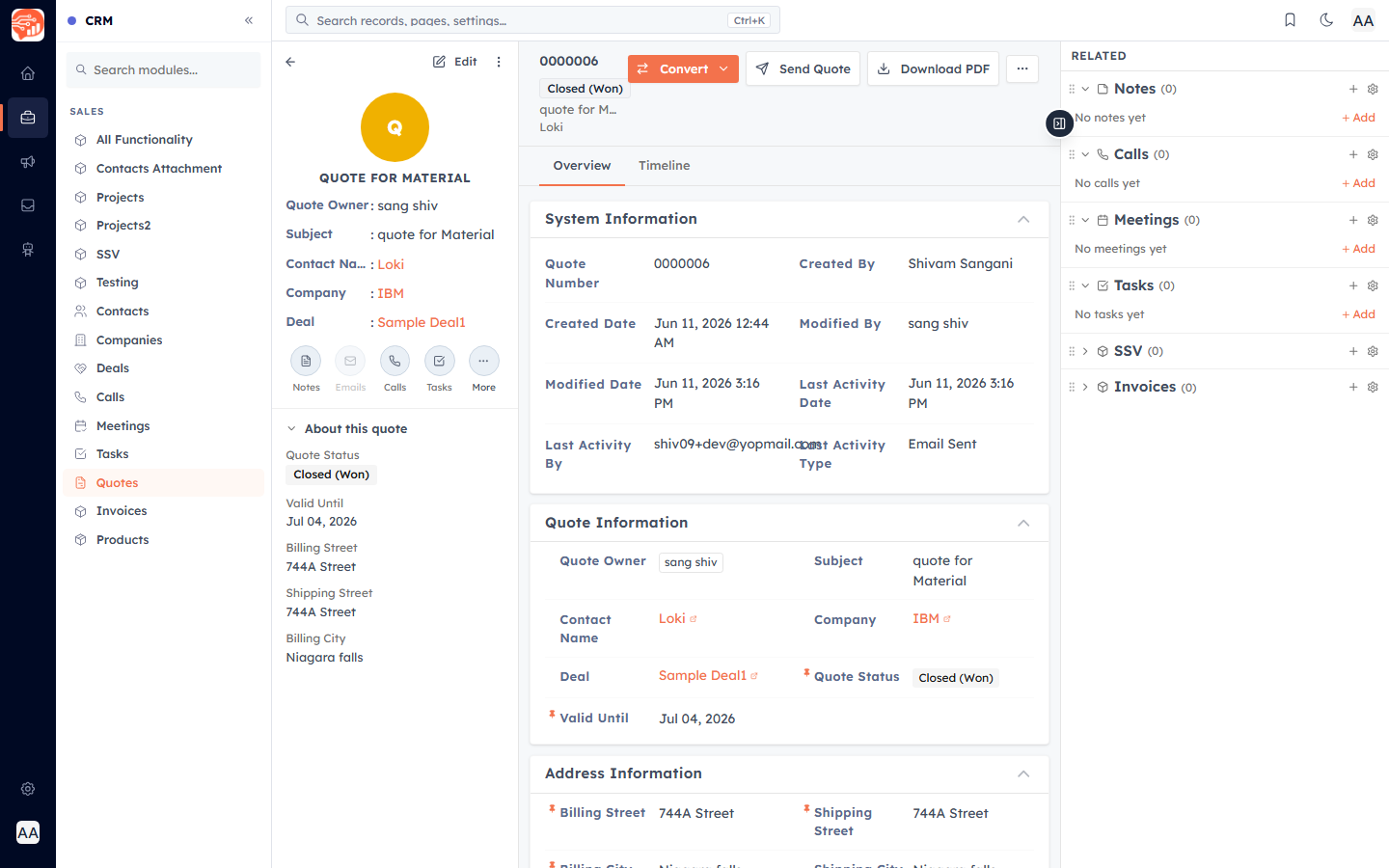Focus the Search modules field
Image resolution: width=1389 pixels, height=868 pixels.
coord(163,69)
